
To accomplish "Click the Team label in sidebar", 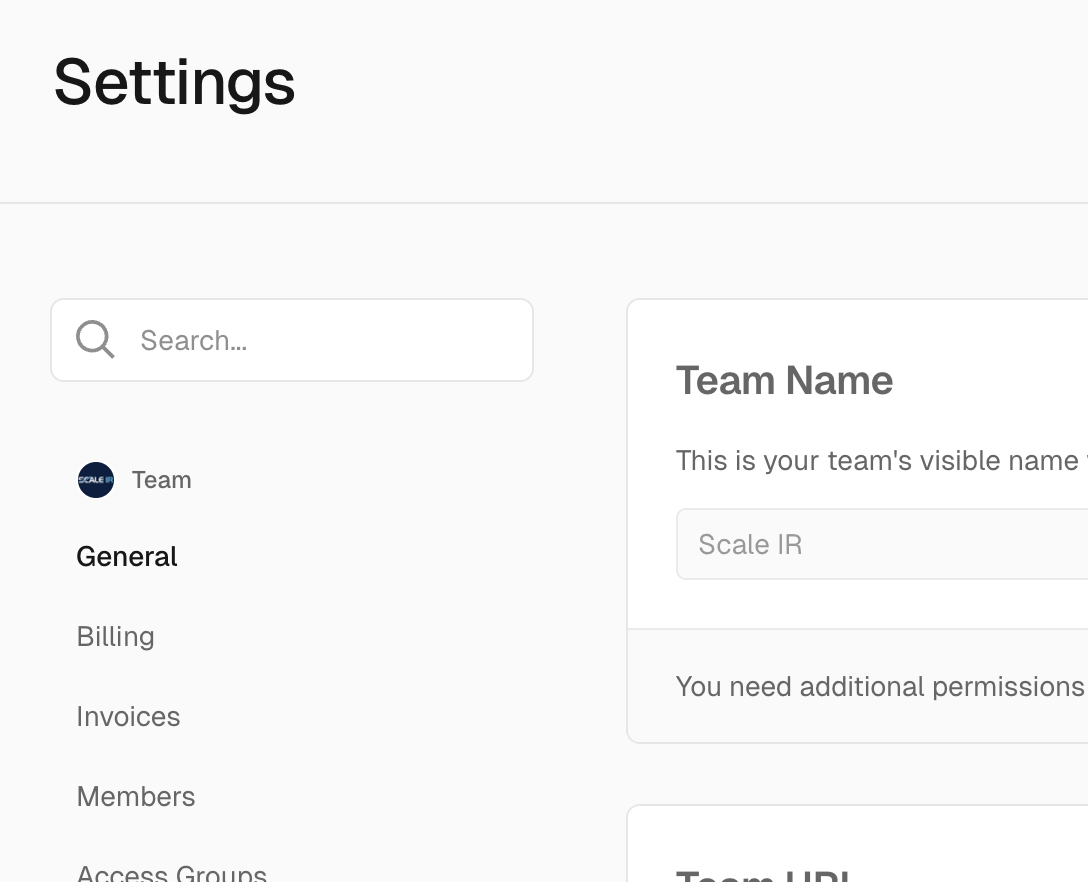I will pyautogui.click(x=162, y=480).
